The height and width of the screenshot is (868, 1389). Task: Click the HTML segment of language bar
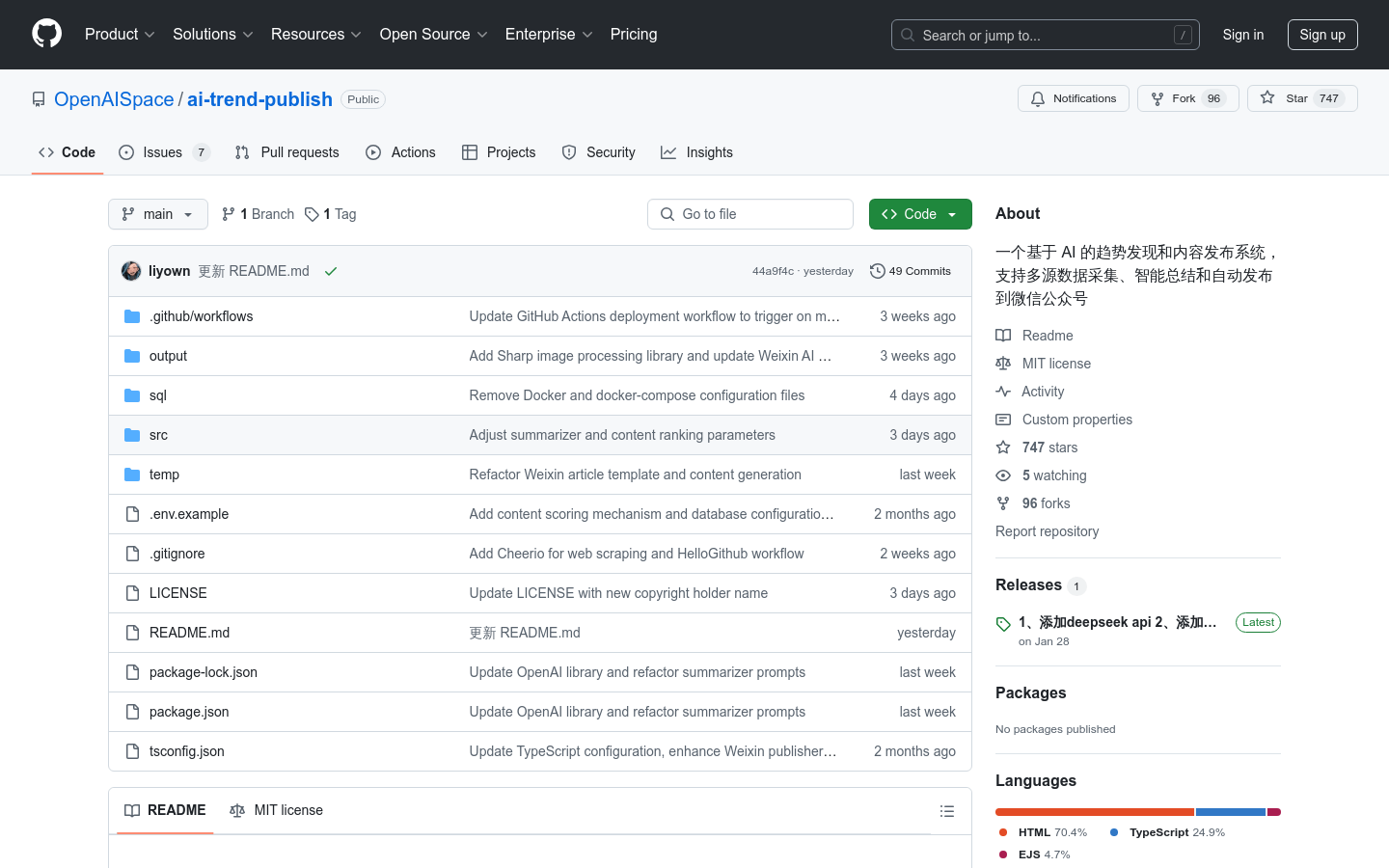pos(1095,812)
